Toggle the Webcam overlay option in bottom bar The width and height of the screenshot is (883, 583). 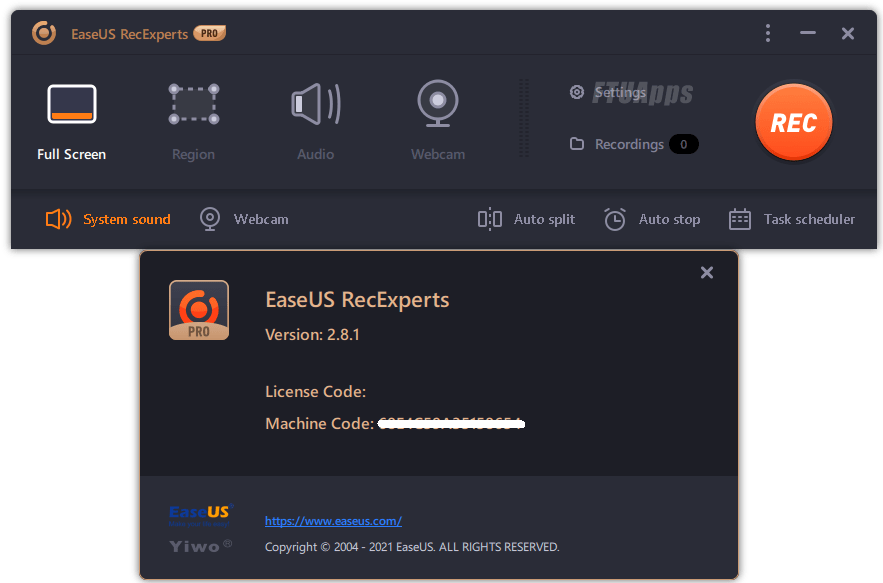244,219
